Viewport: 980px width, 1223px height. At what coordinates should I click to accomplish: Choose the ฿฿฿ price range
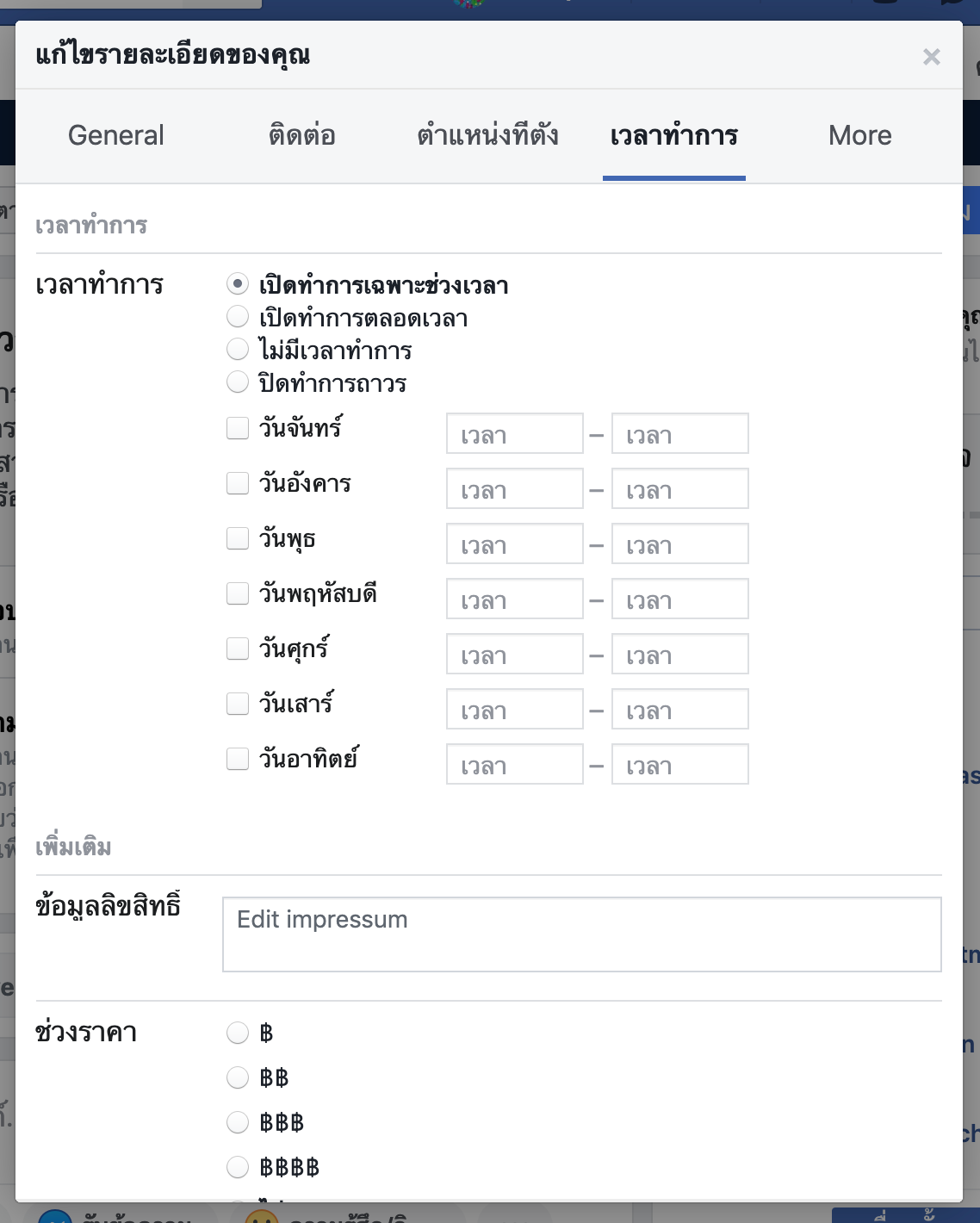pos(238,1122)
